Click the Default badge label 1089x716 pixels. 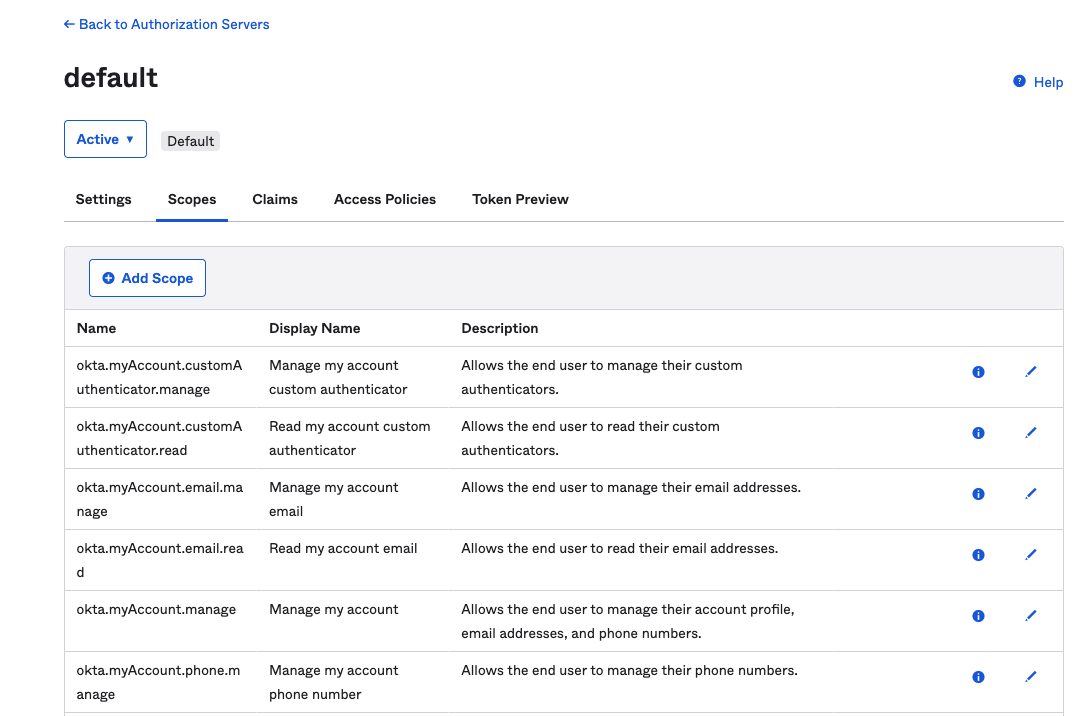(190, 141)
